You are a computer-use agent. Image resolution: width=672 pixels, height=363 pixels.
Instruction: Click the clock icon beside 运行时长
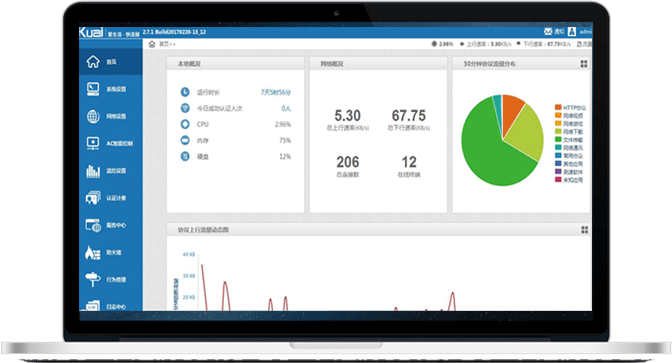pos(185,92)
